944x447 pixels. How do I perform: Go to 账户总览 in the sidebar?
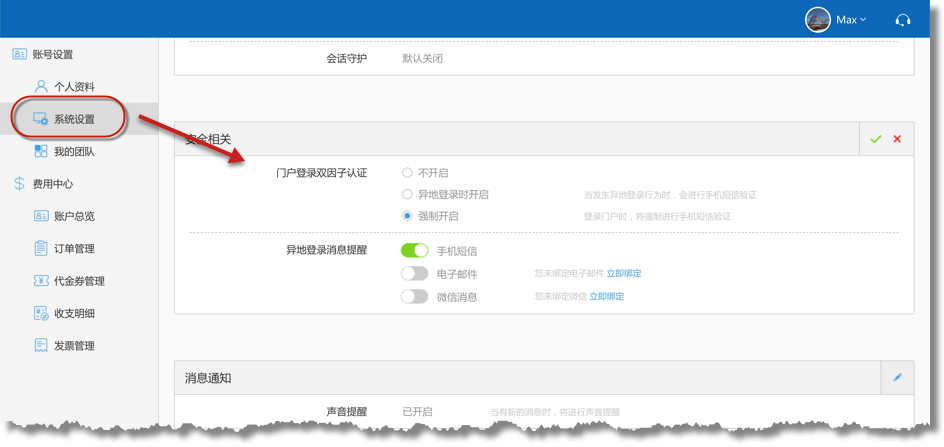pos(74,216)
